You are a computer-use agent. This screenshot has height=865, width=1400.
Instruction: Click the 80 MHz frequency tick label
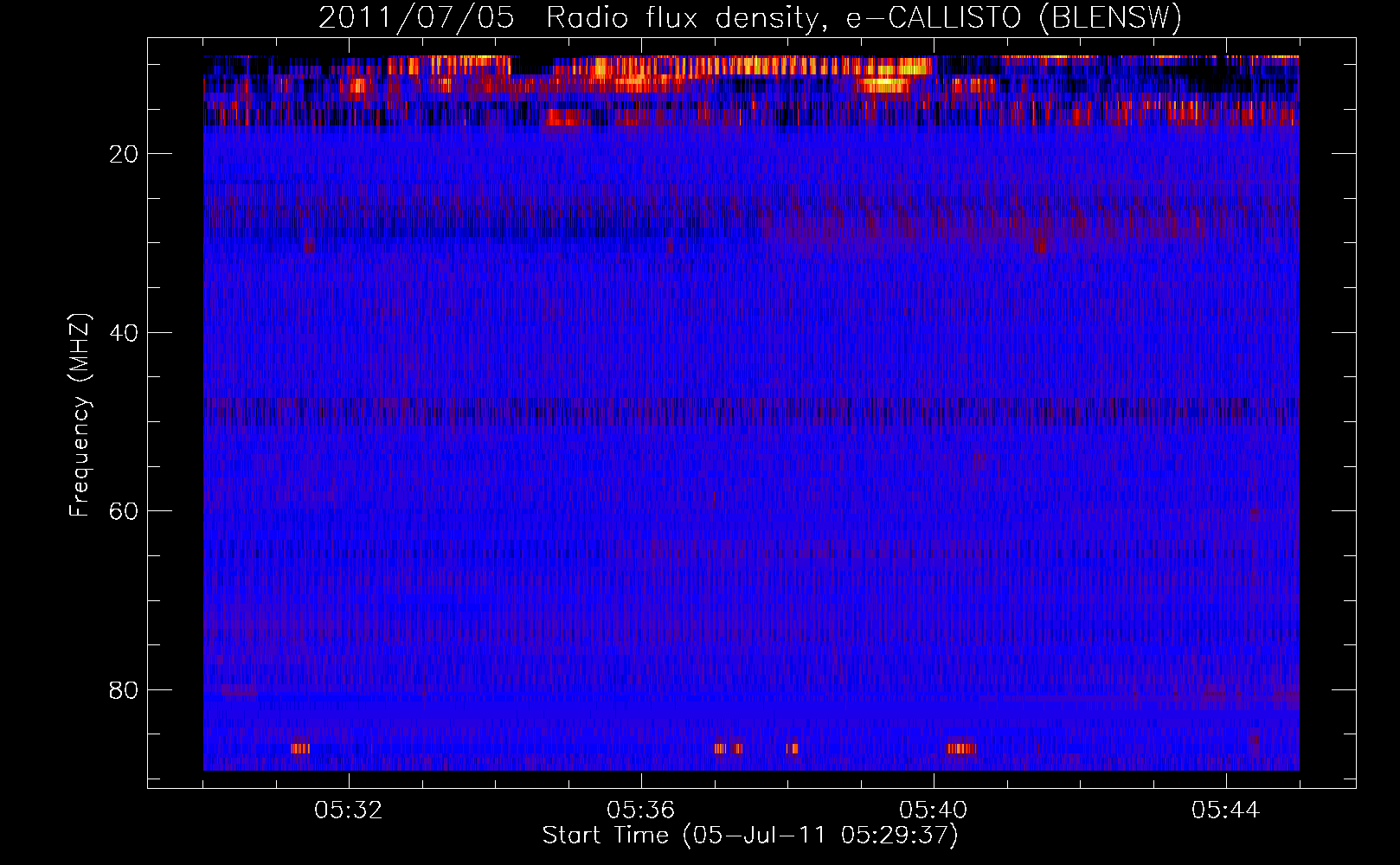tap(125, 690)
